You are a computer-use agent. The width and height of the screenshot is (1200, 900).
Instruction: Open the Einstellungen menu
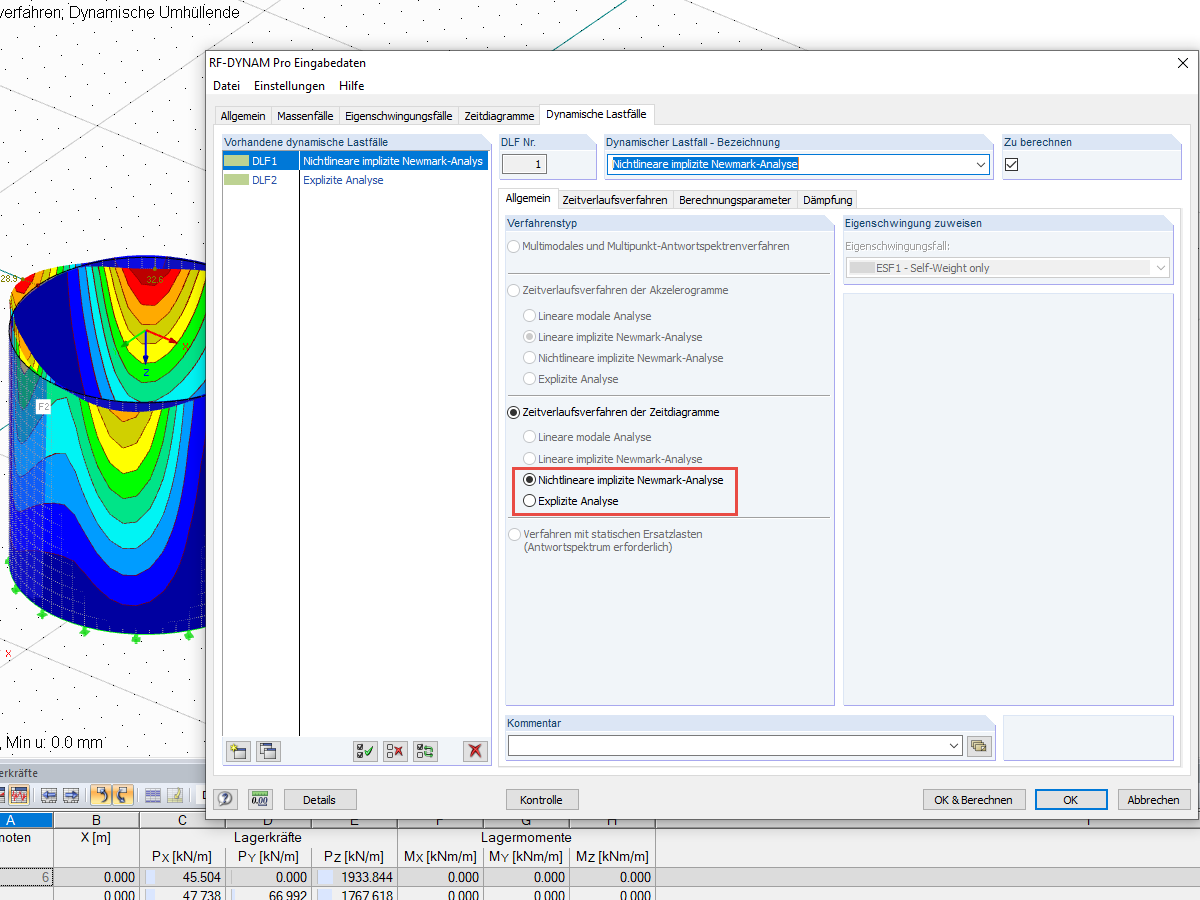(289, 86)
